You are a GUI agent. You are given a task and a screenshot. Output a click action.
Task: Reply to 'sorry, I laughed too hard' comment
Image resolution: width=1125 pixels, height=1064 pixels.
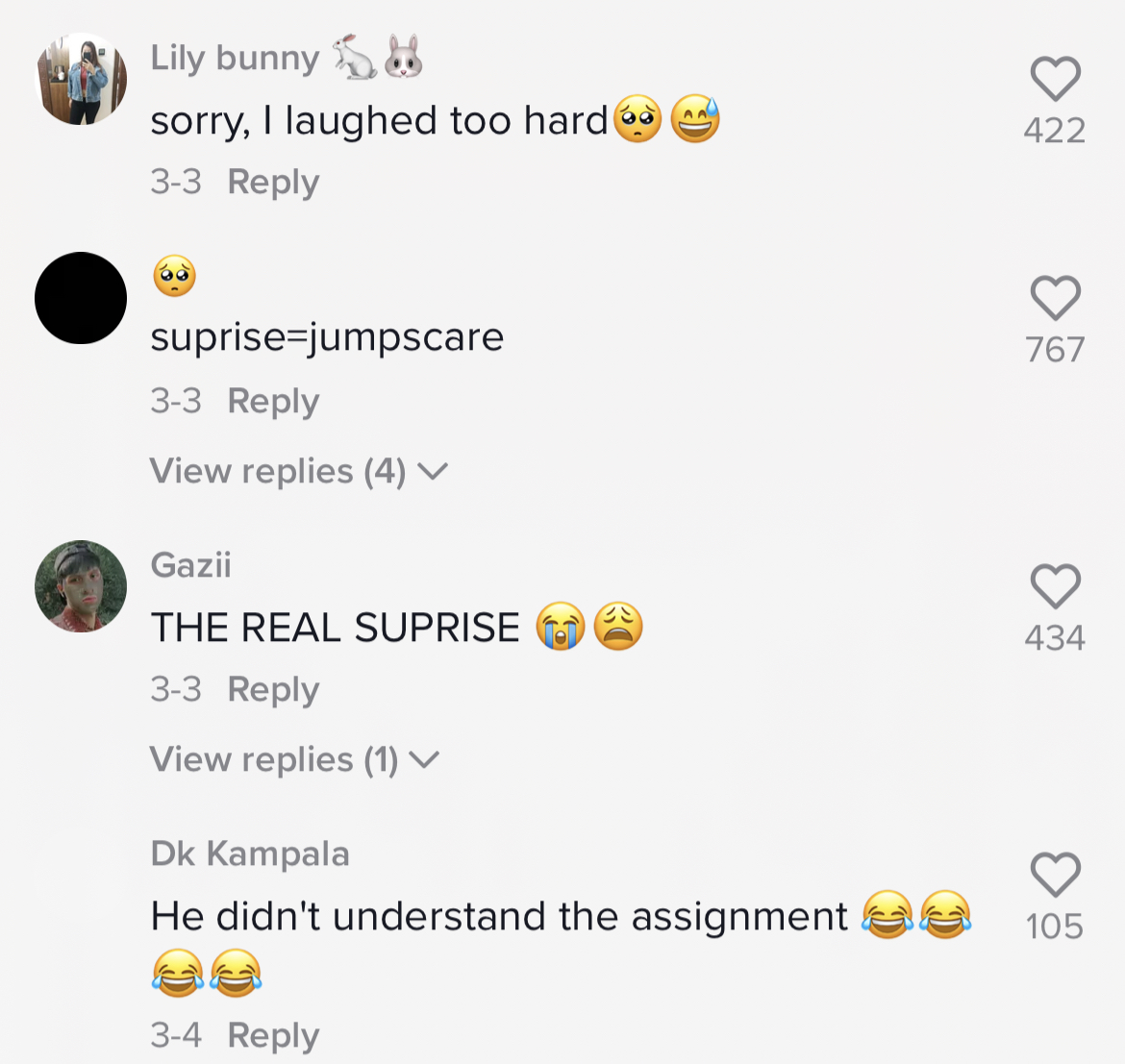coord(273,182)
